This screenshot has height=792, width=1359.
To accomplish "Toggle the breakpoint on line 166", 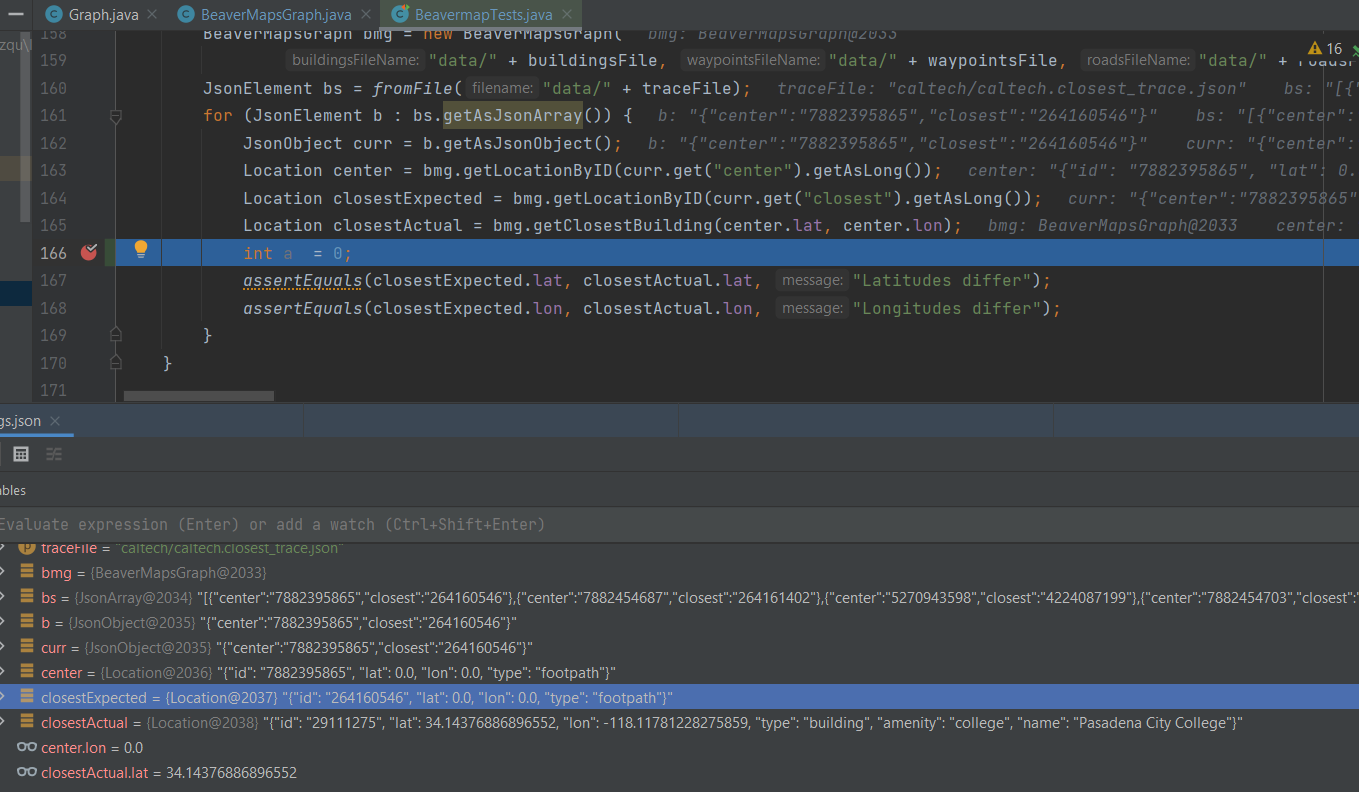I will [x=89, y=252].
